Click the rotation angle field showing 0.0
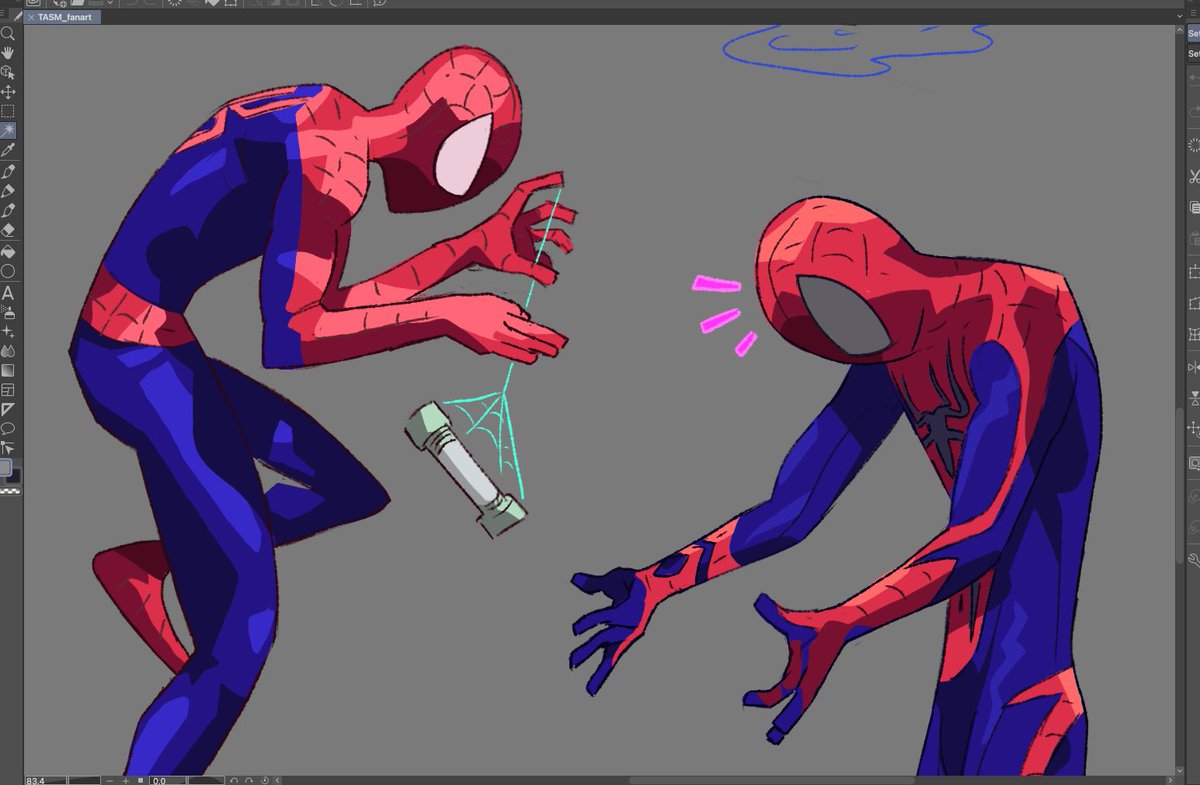This screenshot has width=1200, height=785. (167, 780)
